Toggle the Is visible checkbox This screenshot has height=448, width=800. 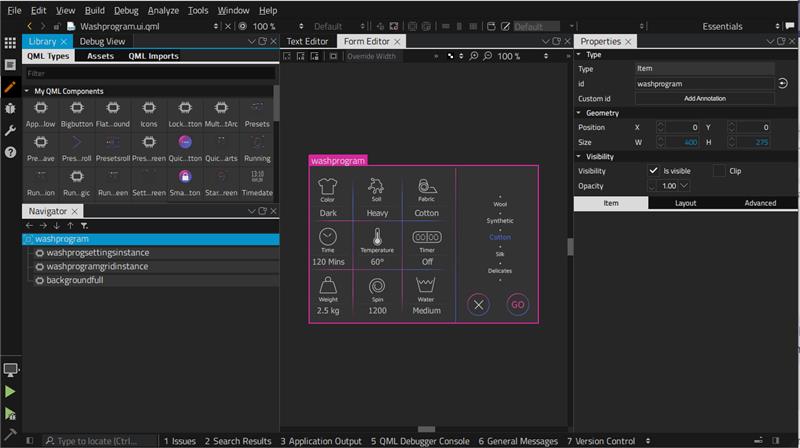(x=654, y=171)
